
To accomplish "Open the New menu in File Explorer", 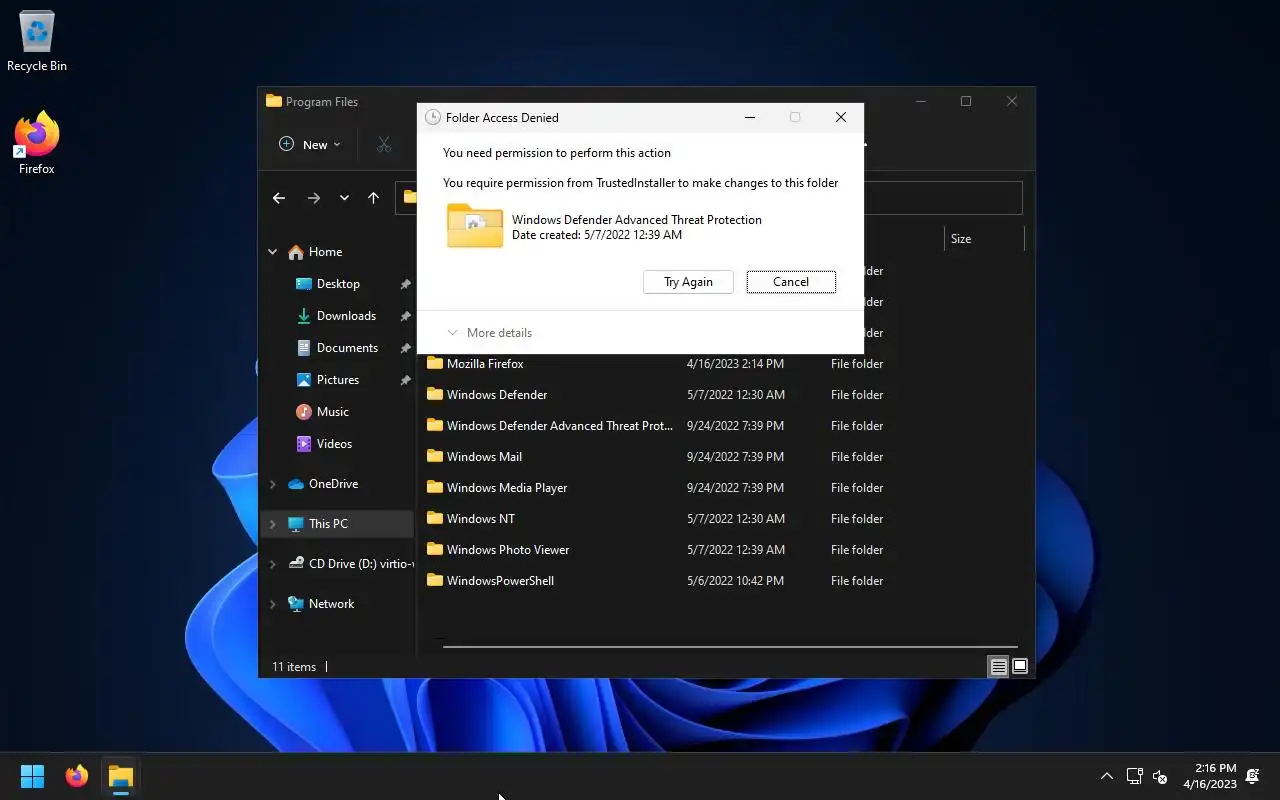I will [310, 144].
